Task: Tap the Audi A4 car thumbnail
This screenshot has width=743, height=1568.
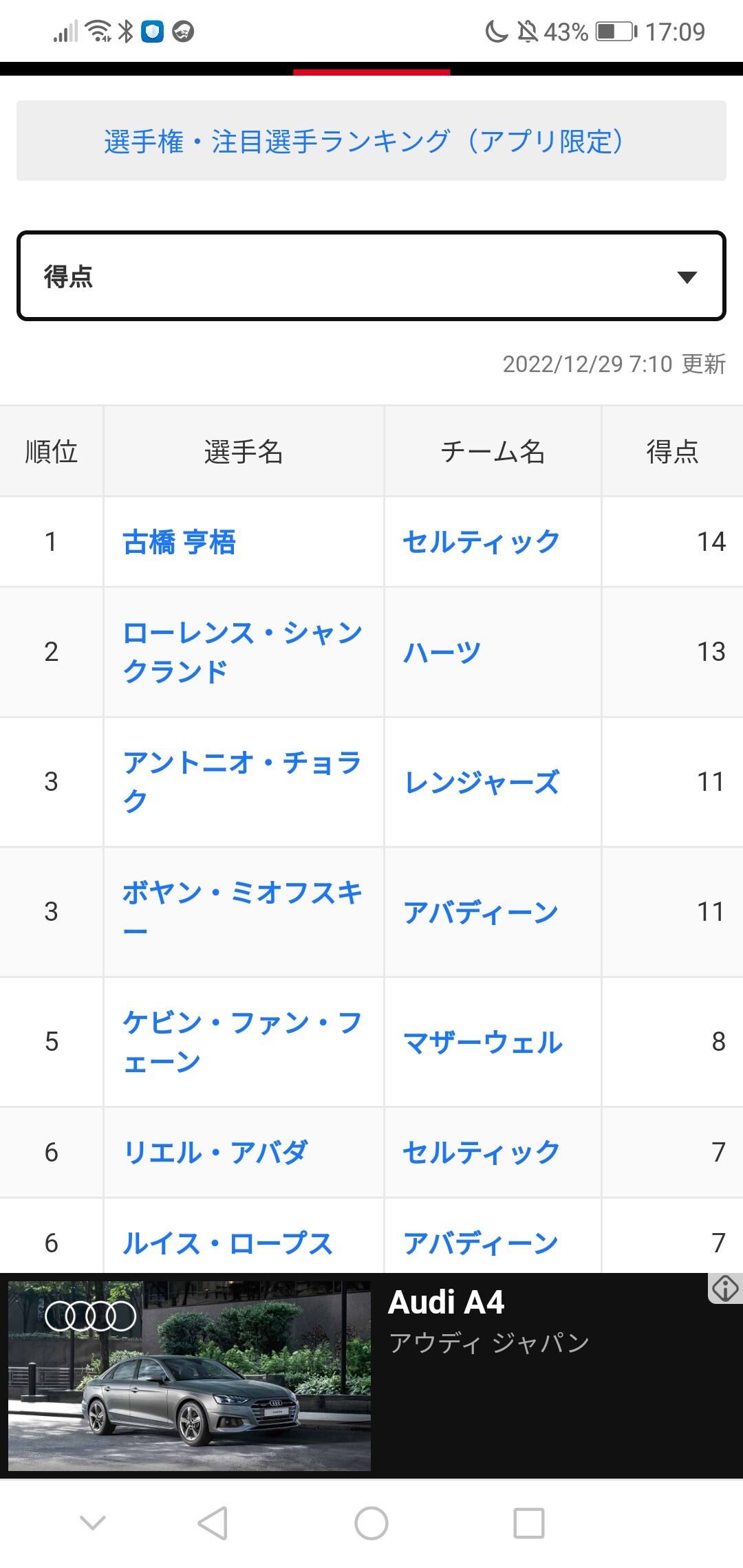Action: [x=190, y=1375]
